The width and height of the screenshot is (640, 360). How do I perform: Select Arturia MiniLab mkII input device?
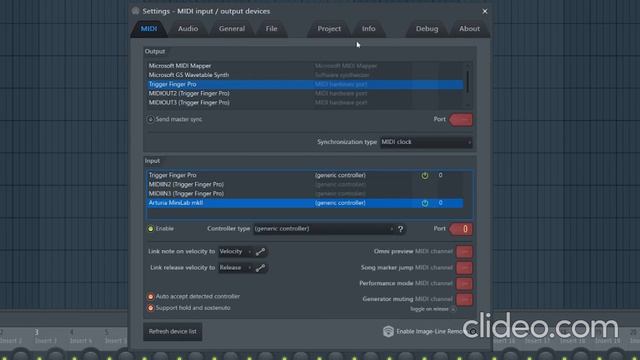tap(305, 203)
